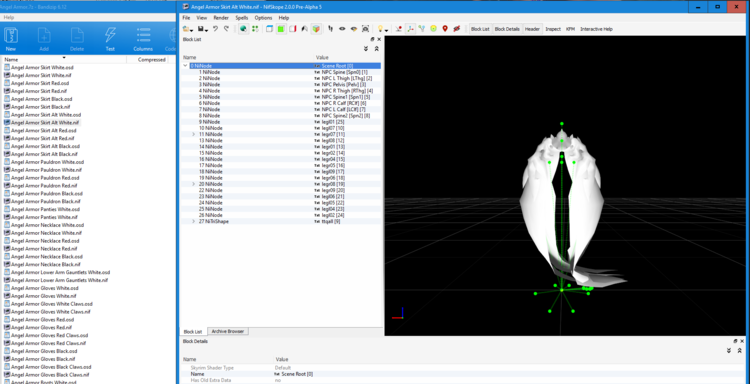Viewport: 750px width, 384px height.
Task: Click the Redo arrow icon
Action: pos(227,29)
